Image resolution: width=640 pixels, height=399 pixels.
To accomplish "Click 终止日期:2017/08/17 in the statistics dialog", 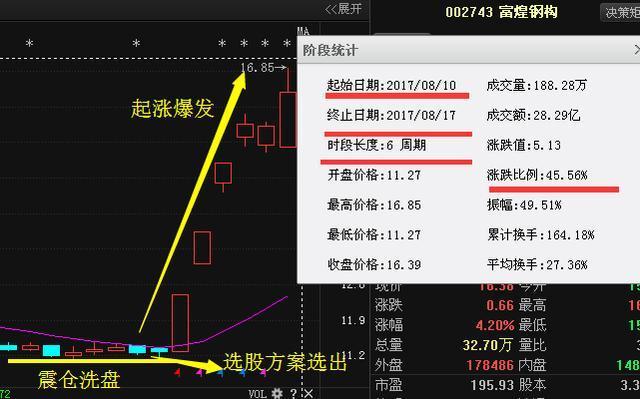I will [391, 115].
